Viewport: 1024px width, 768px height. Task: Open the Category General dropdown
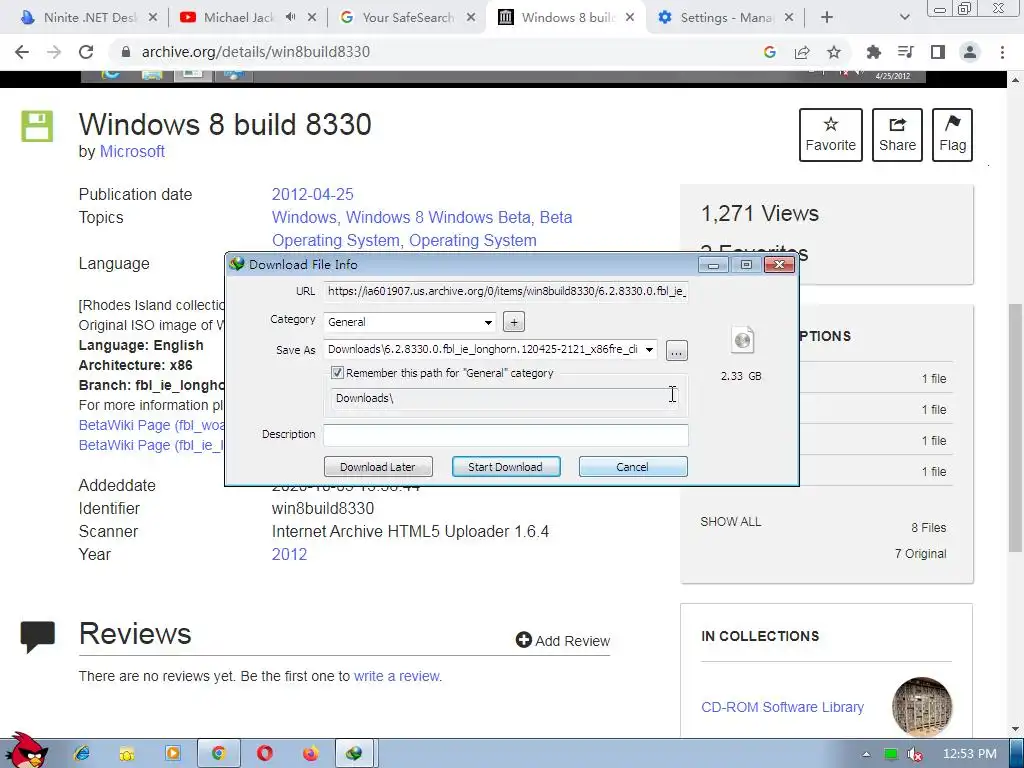click(x=409, y=322)
